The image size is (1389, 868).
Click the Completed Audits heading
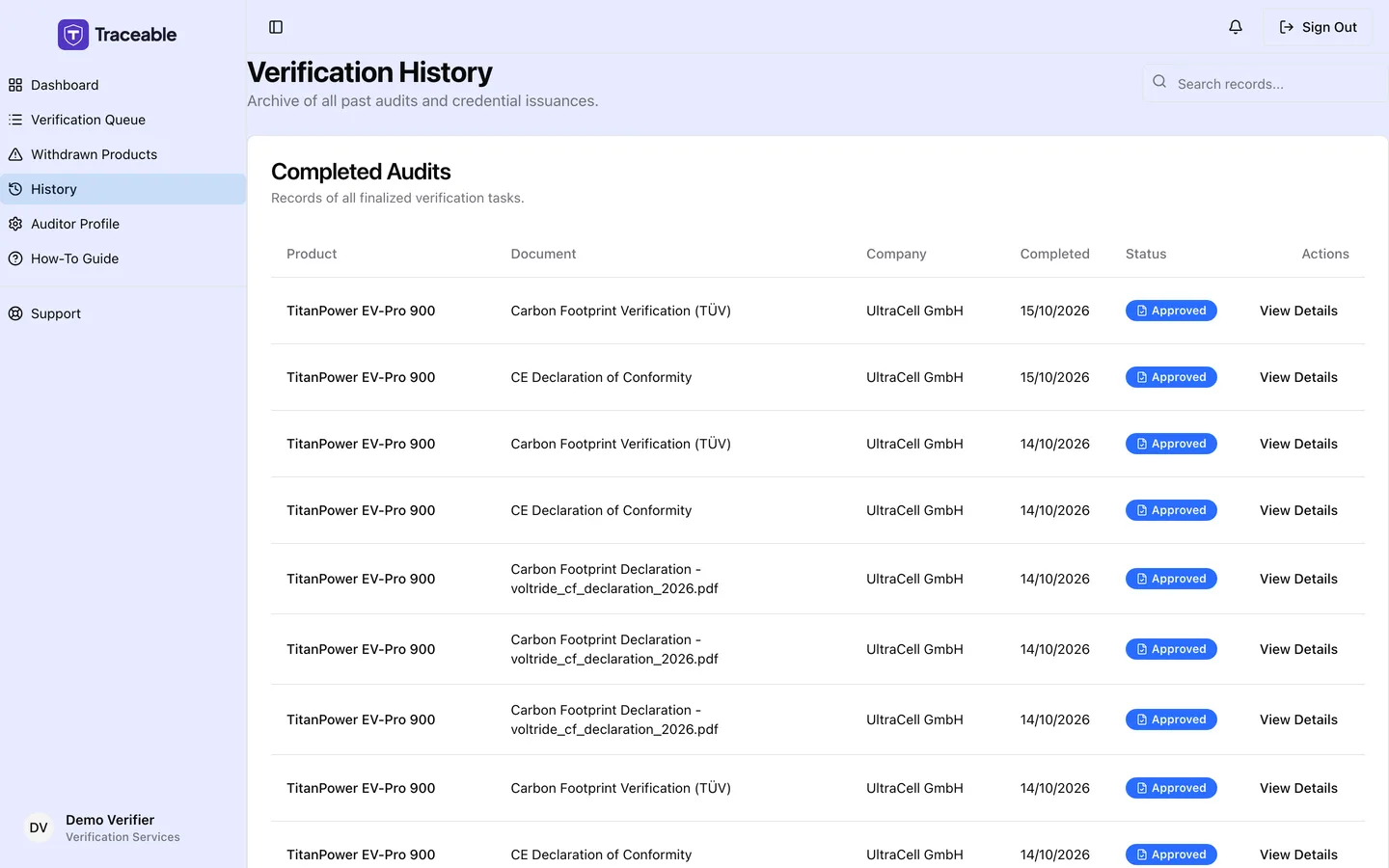tap(361, 172)
